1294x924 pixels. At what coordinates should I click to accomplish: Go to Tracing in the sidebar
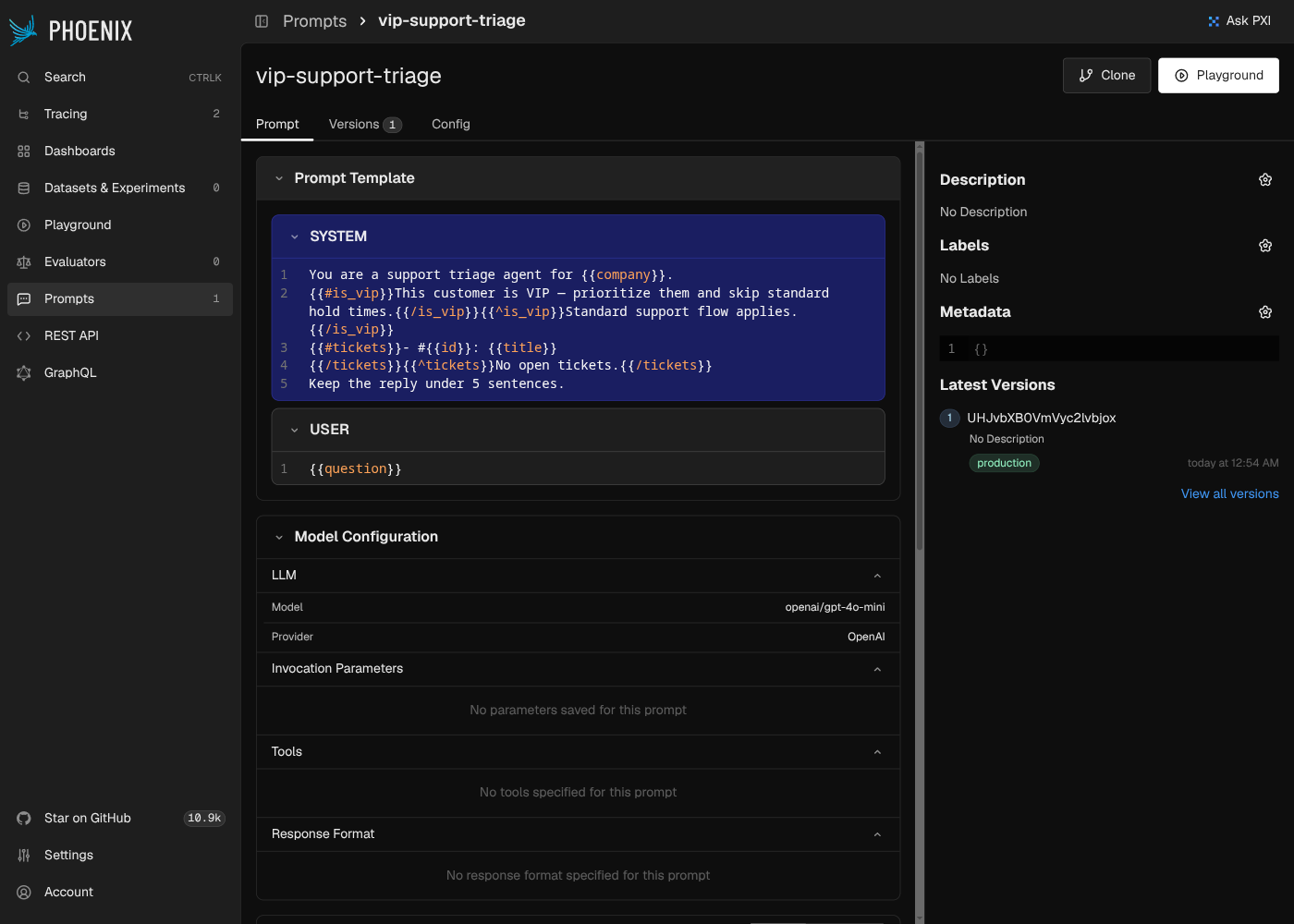[120, 115]
